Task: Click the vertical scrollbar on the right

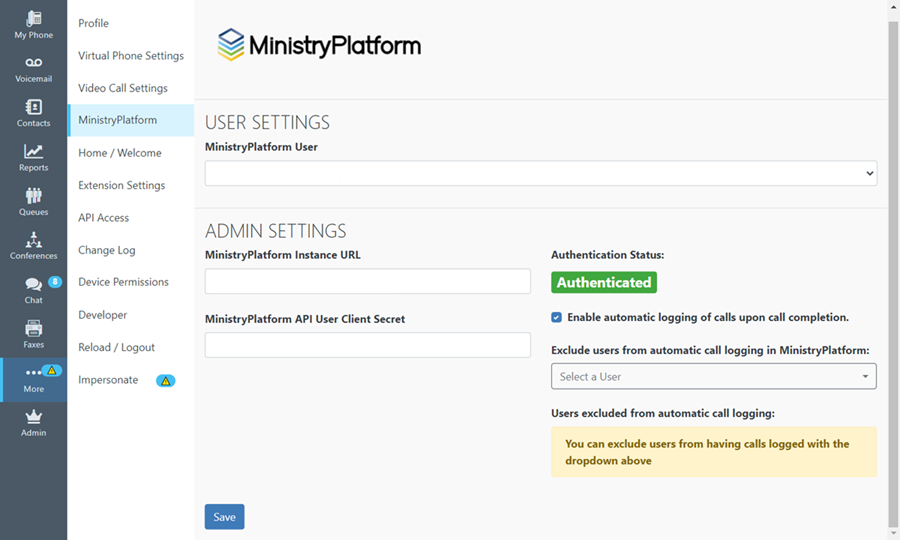Action: [893, 270]
